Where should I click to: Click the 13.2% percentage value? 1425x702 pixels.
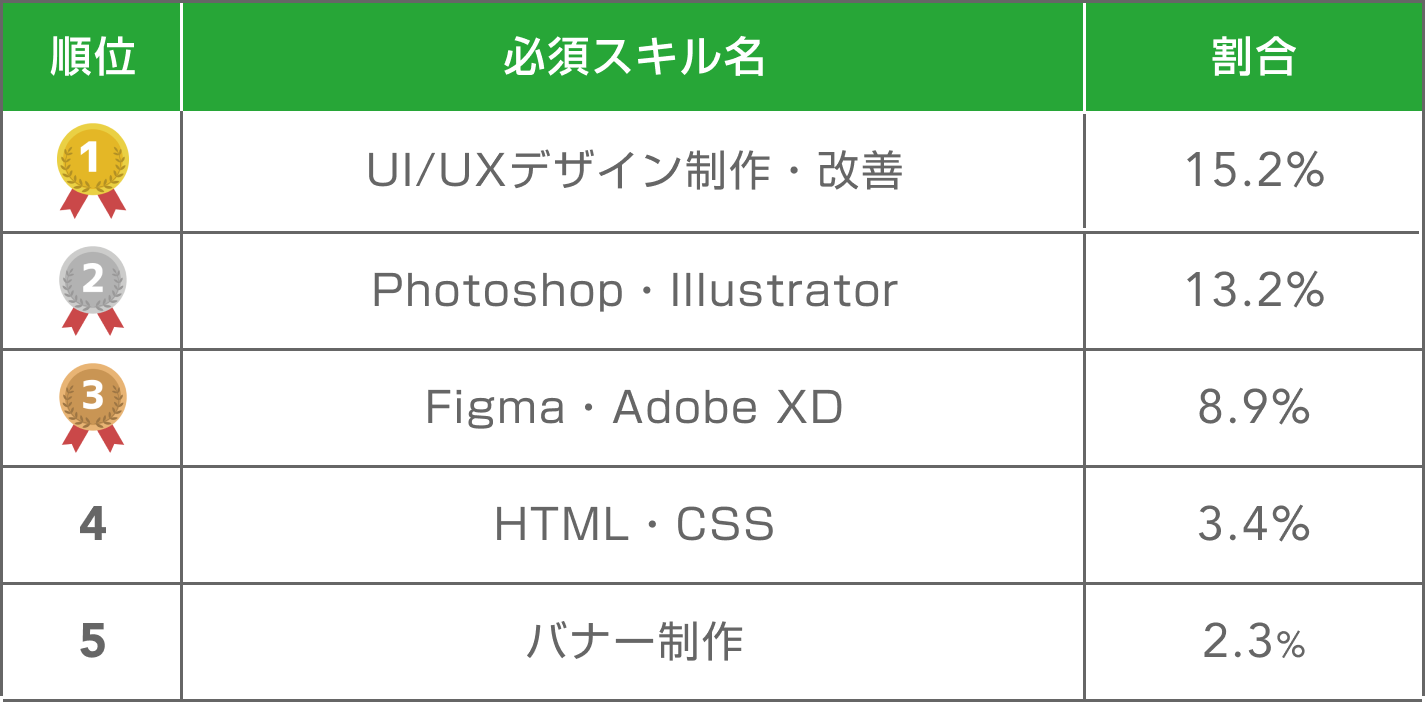tap(1254, 290)
